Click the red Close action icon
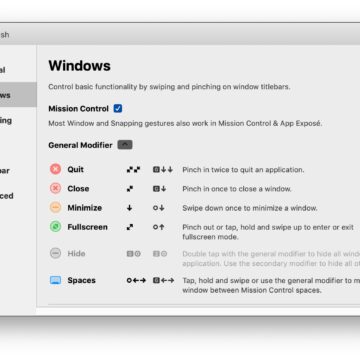Screen dimensions: 360x360 [55, 189]
